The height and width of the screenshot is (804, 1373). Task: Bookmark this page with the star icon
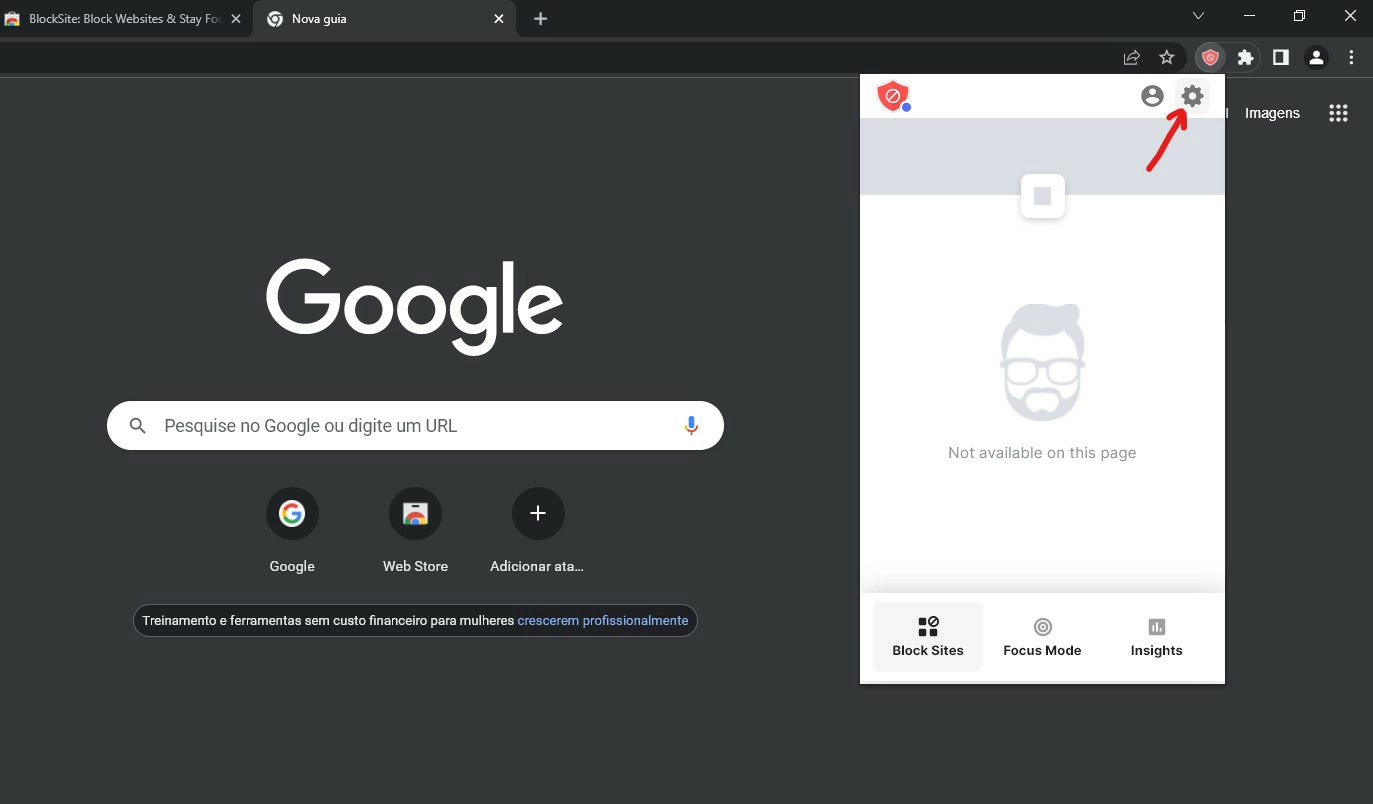pos(1166,58)
